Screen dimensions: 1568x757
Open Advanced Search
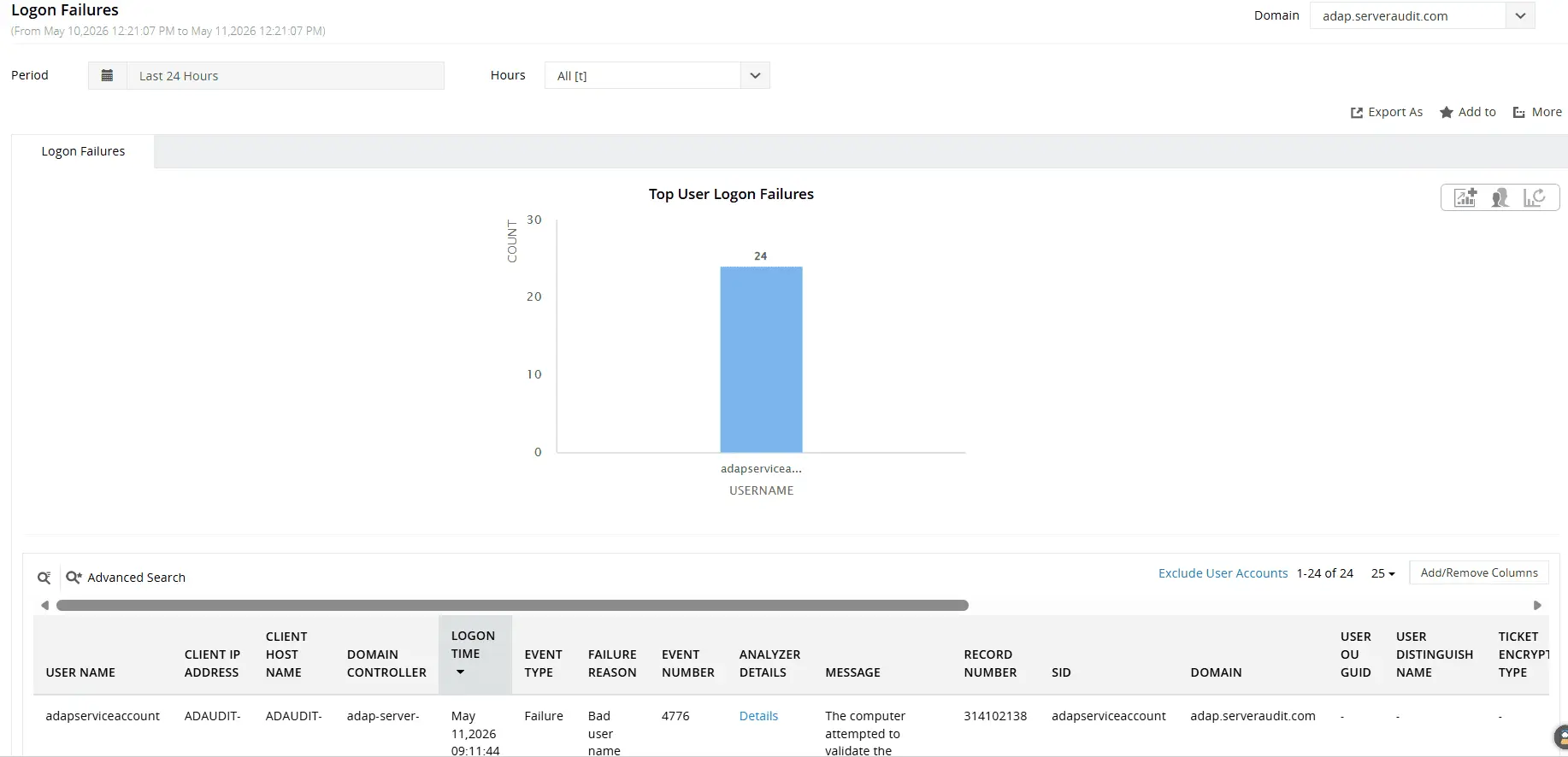126,578
